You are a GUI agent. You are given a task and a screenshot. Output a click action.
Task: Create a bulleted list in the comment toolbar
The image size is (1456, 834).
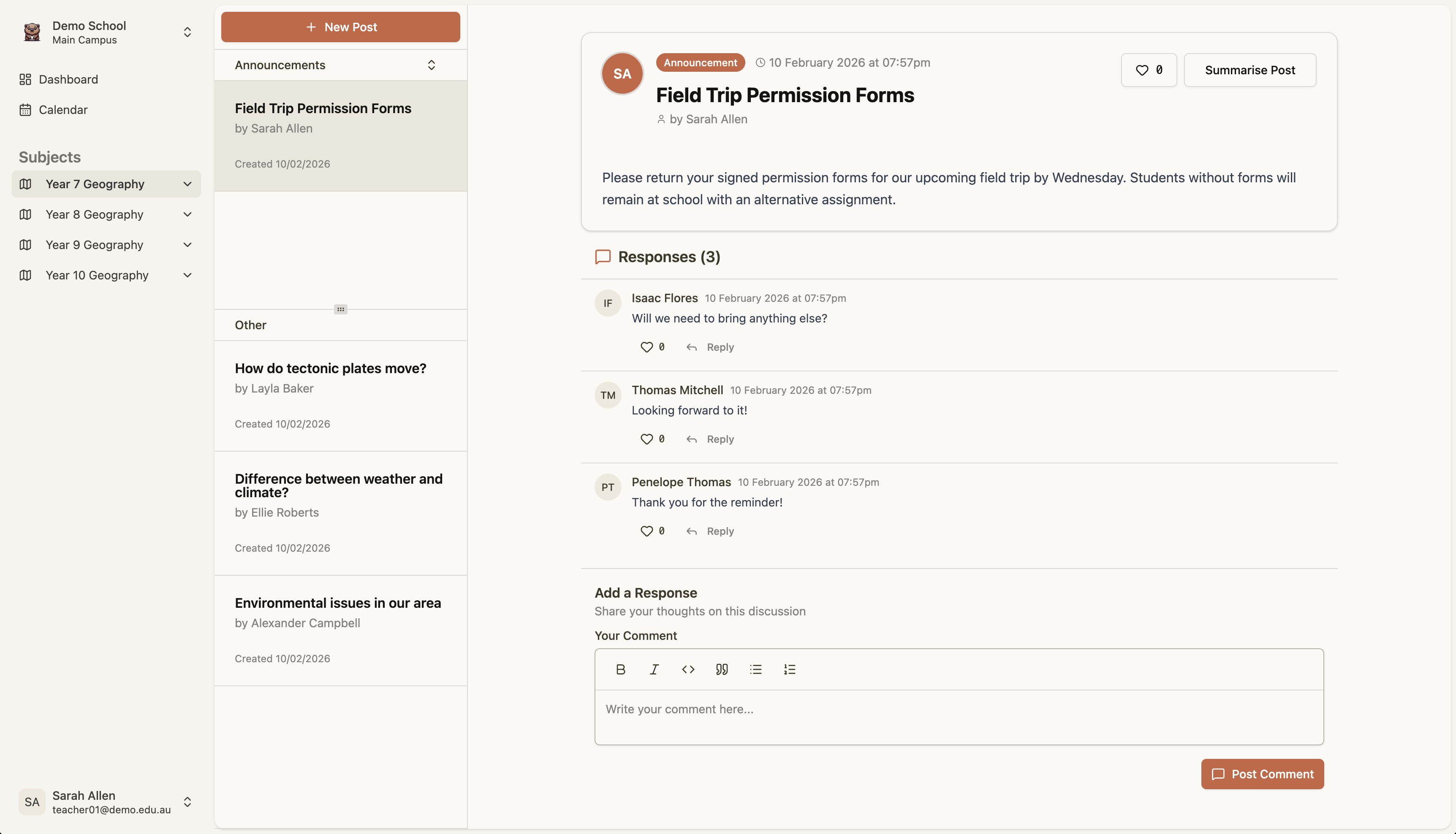(x=755, y=669)
